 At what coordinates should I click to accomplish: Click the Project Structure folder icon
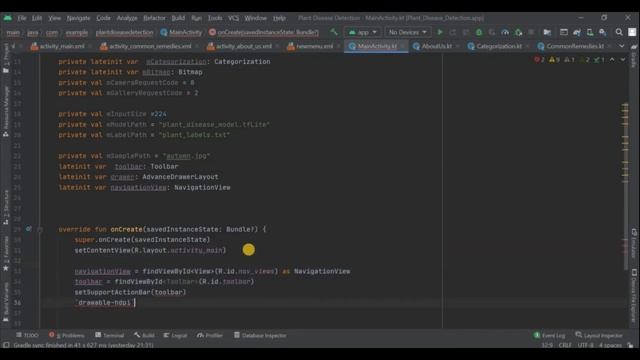(547, 32)
